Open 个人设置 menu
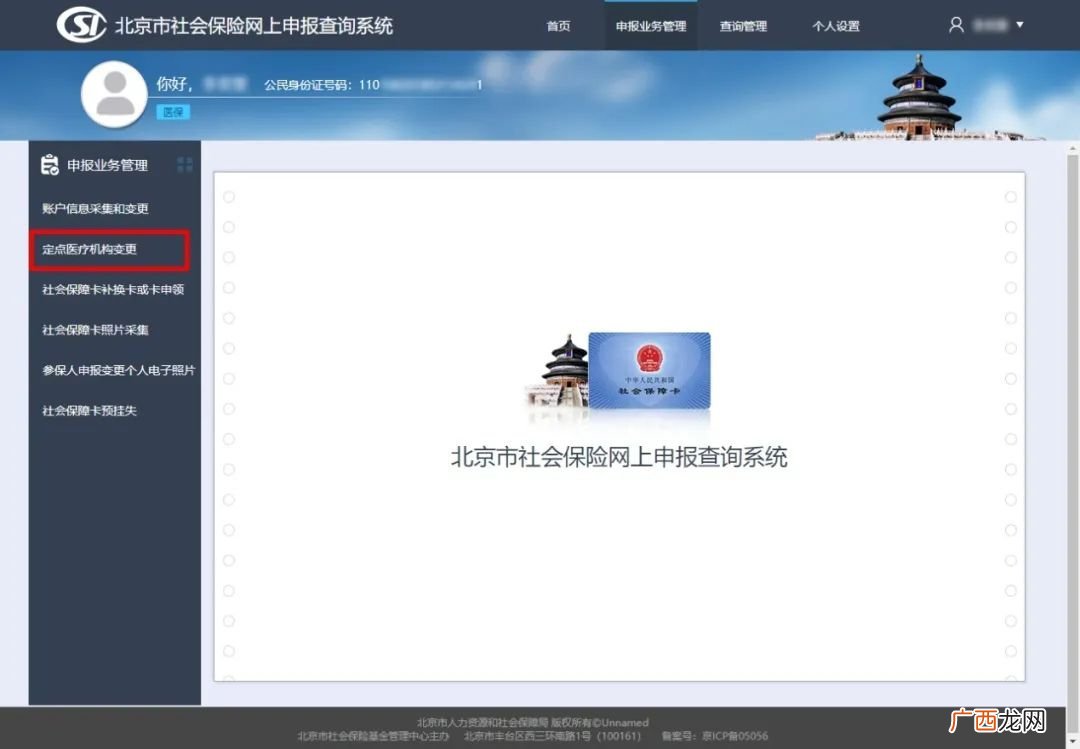 [x=835, y=26]
